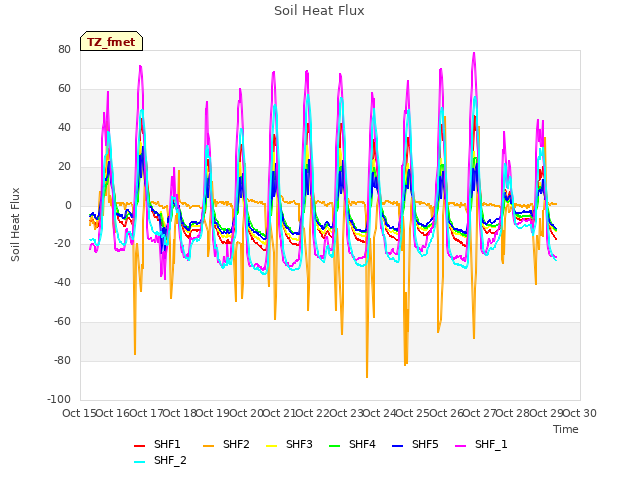Select the magenta SHF_1 legend swatch
The image size is (640, 480).
pos(460,446)
